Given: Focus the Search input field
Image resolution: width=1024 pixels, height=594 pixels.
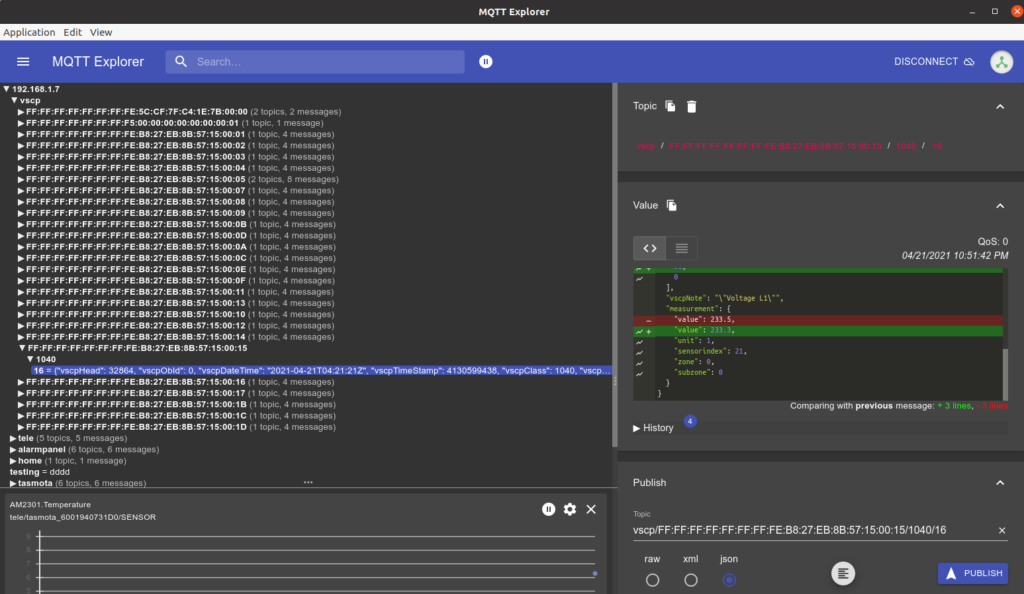Looking at the screenshot, I should pyautogui.click(x=315, y=61).
